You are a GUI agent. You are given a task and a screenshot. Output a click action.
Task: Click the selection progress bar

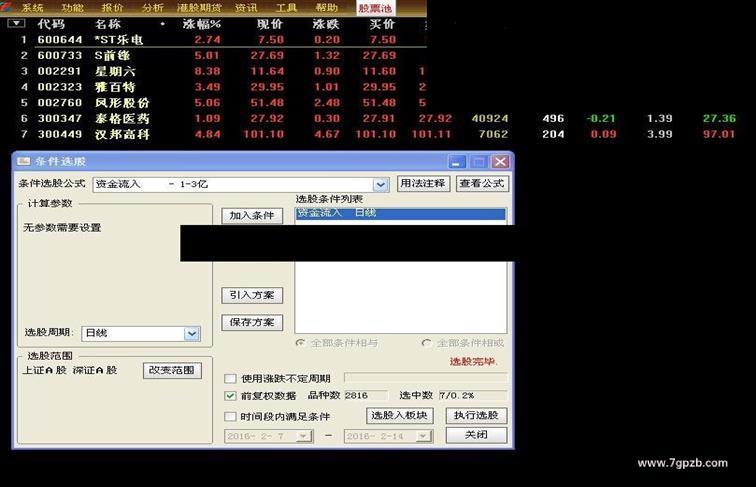pos(426,378)
